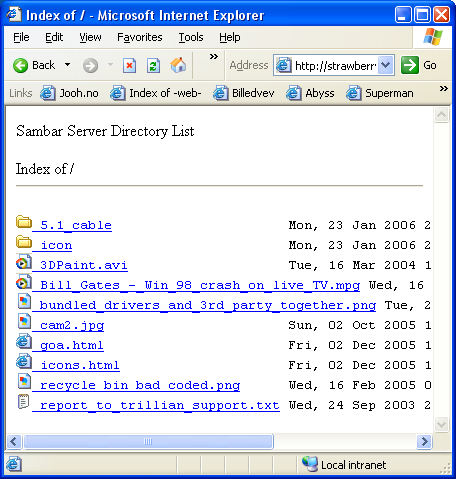This screenshot has width=456, height=479.
Task: Show more Links bar items chevron
Action: click(x=443, y=89)
